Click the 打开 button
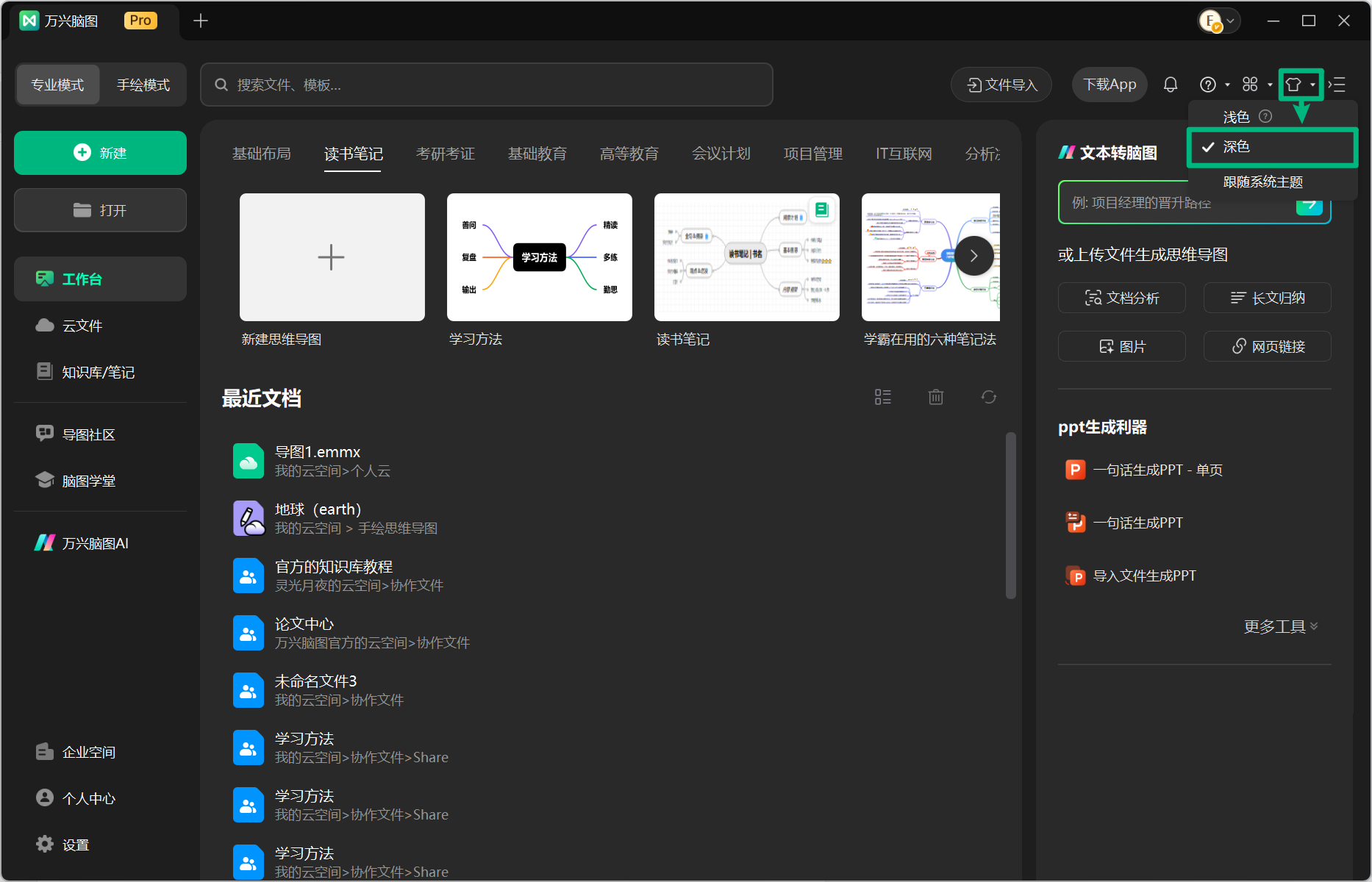 pyautogui.click(x=100, y=210)
